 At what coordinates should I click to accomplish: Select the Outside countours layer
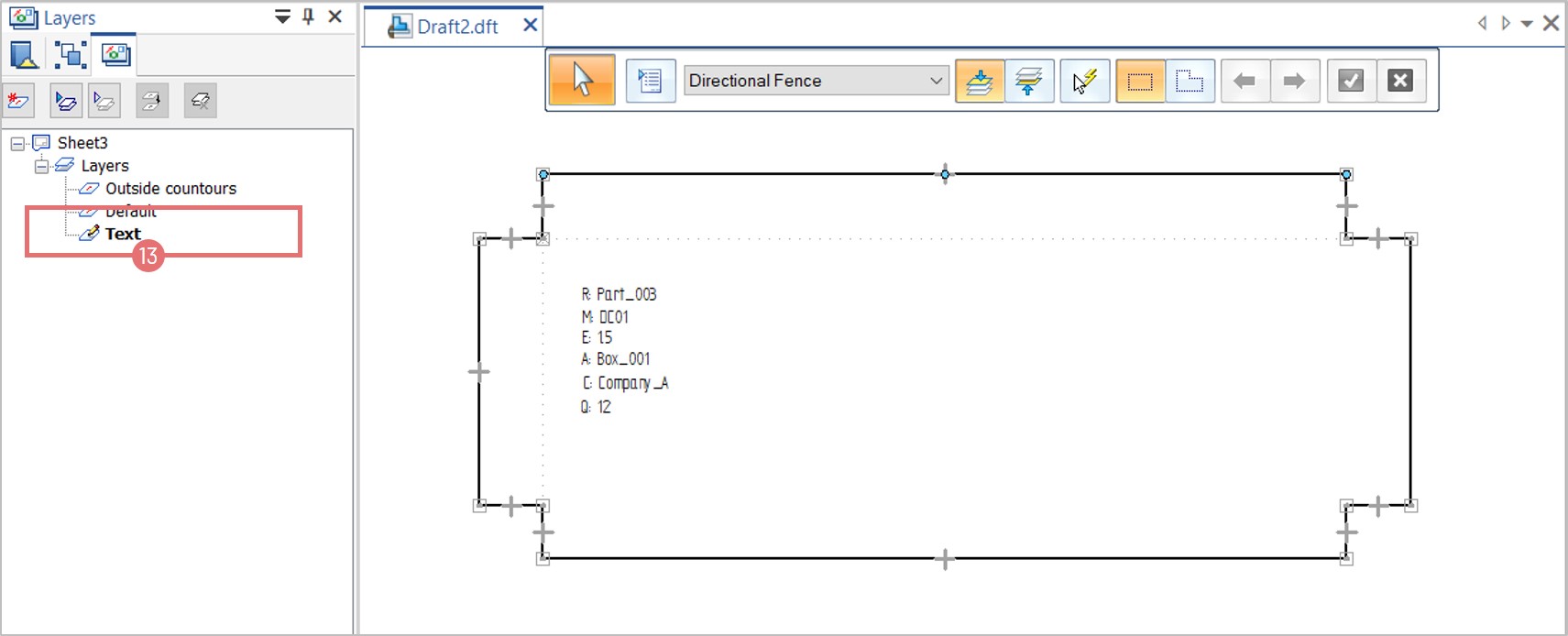point(170,189)
